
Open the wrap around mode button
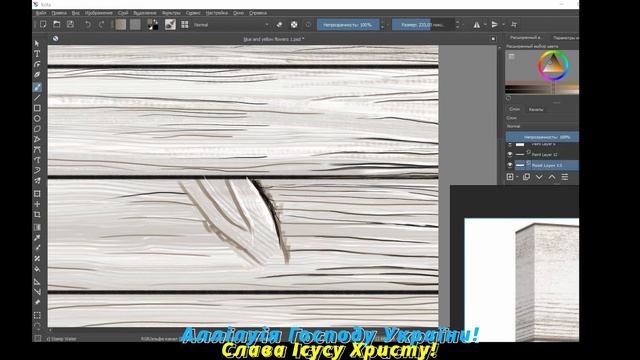(x=514, y=25)
